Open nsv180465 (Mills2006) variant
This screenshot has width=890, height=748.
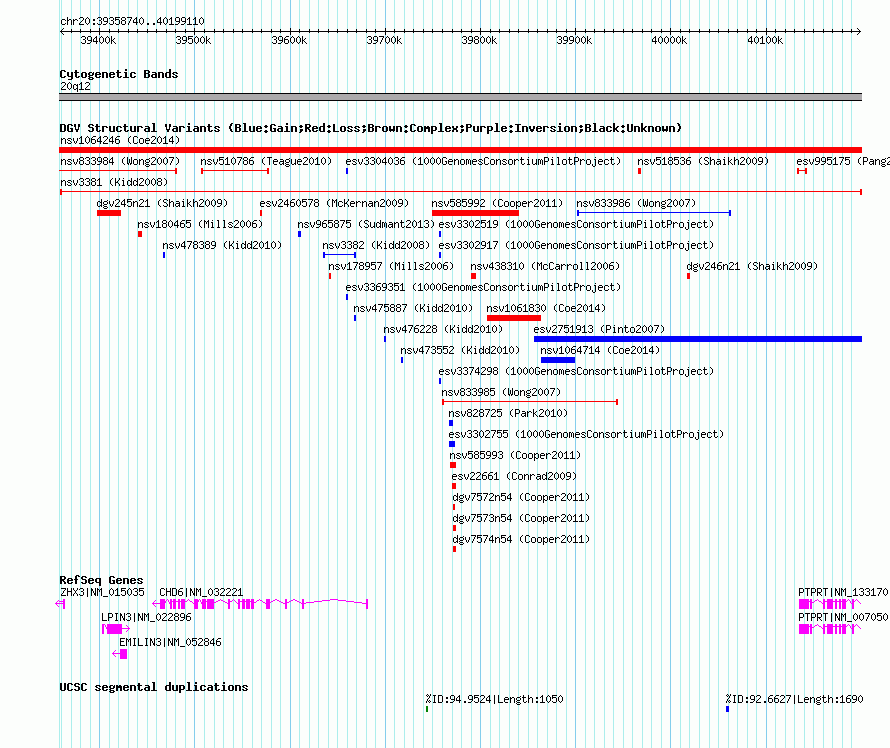pos(200,224)
